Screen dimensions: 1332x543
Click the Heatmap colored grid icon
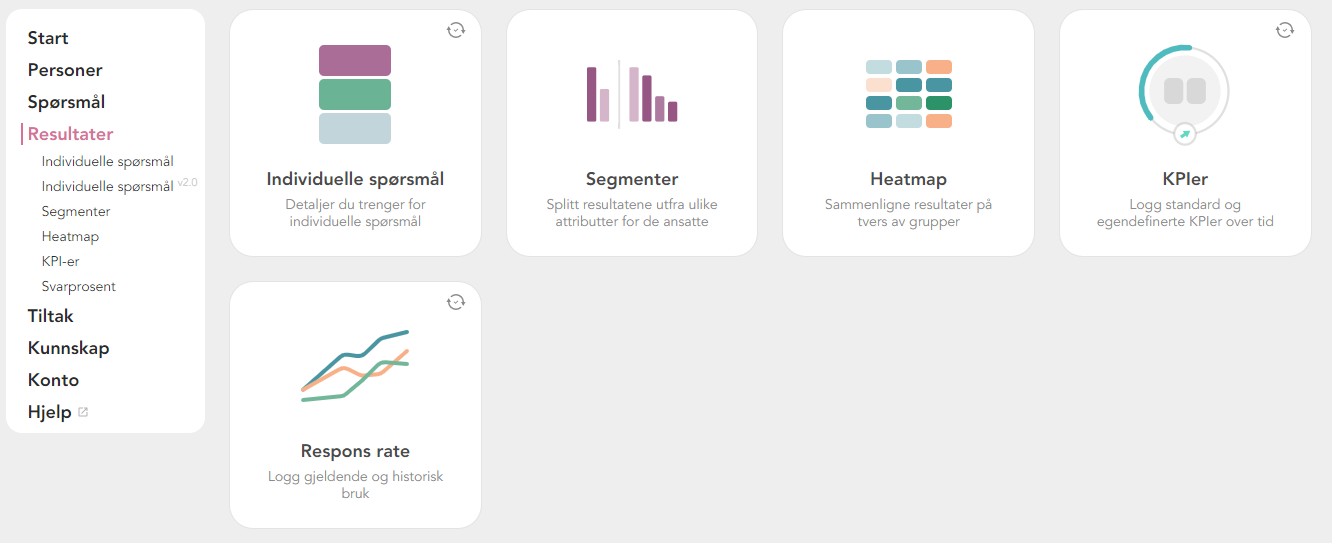908,94
